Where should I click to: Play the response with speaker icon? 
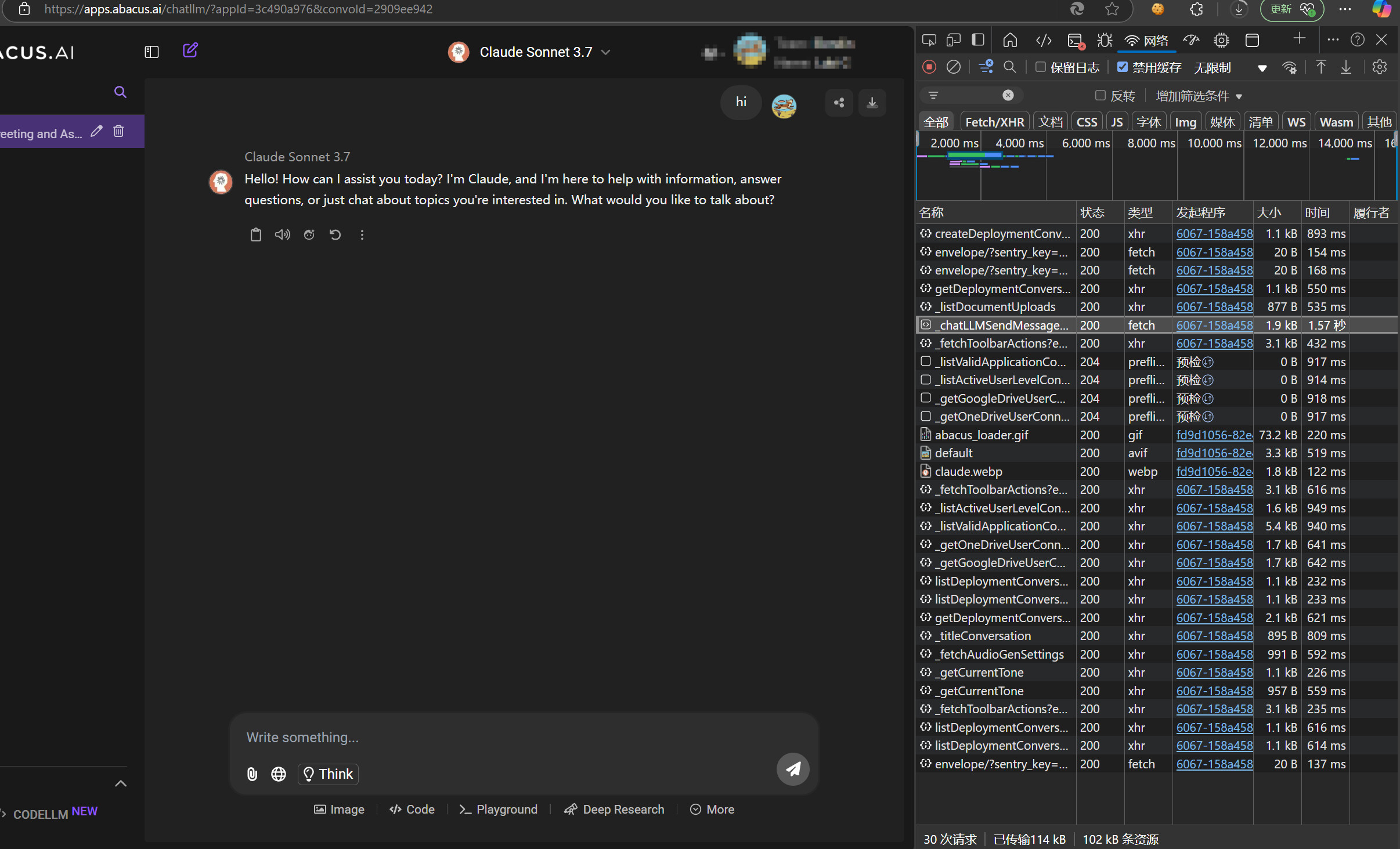[282, 234]
